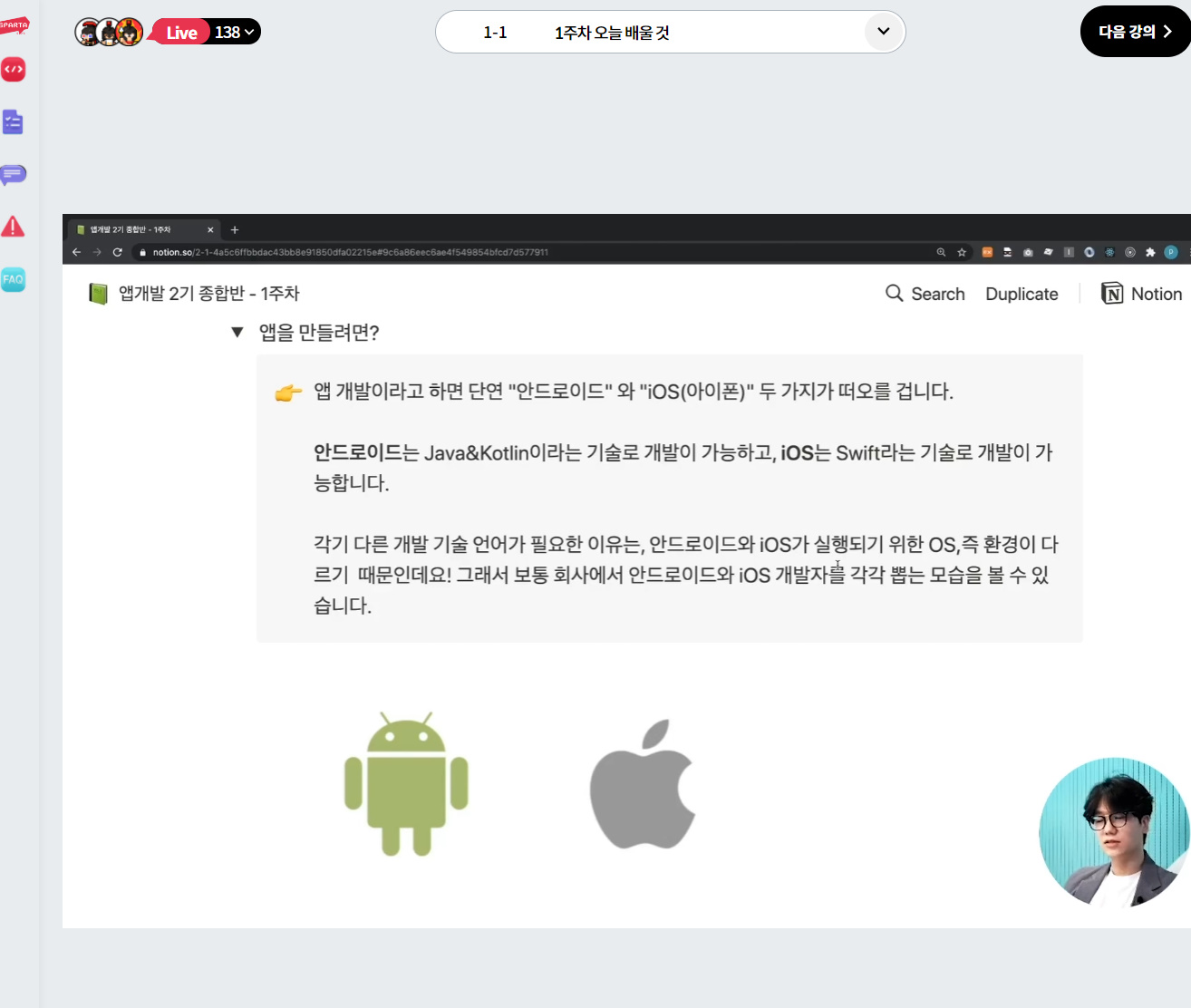Open the lecture selector 1-1 dropdown arrow
Screen dimensions: 1191x1008
pos(884,32)
